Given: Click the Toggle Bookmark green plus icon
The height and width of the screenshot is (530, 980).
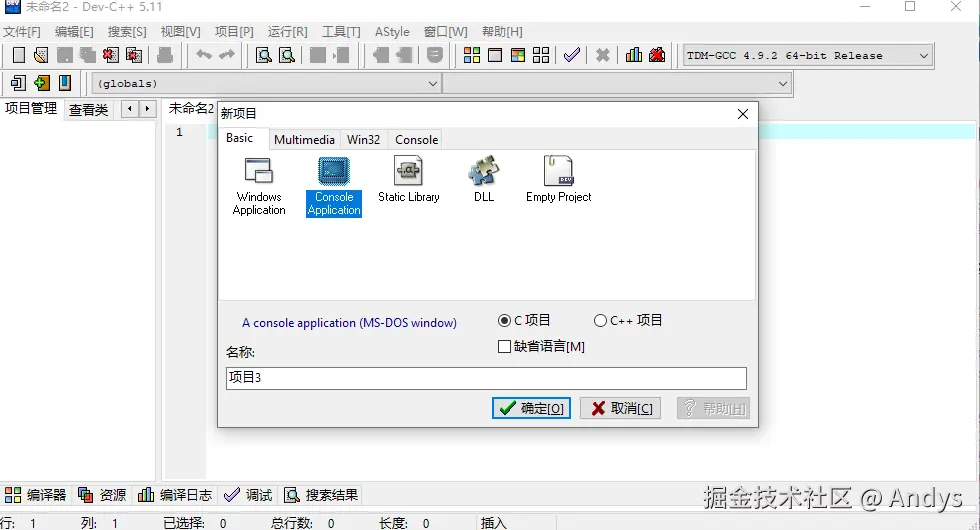Looking at the screenshot, I should point(42,82).
